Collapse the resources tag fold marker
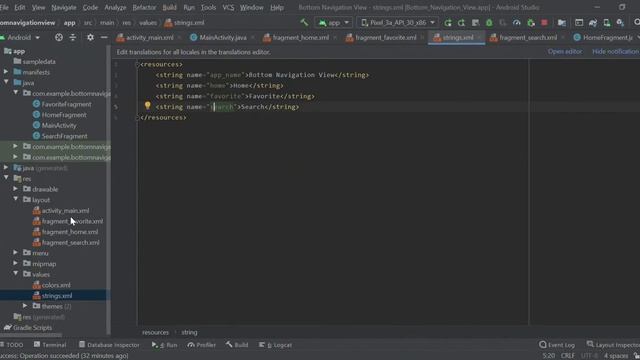Image resolution: width=640 pixels, height=360 pixels. pos(137,64)
